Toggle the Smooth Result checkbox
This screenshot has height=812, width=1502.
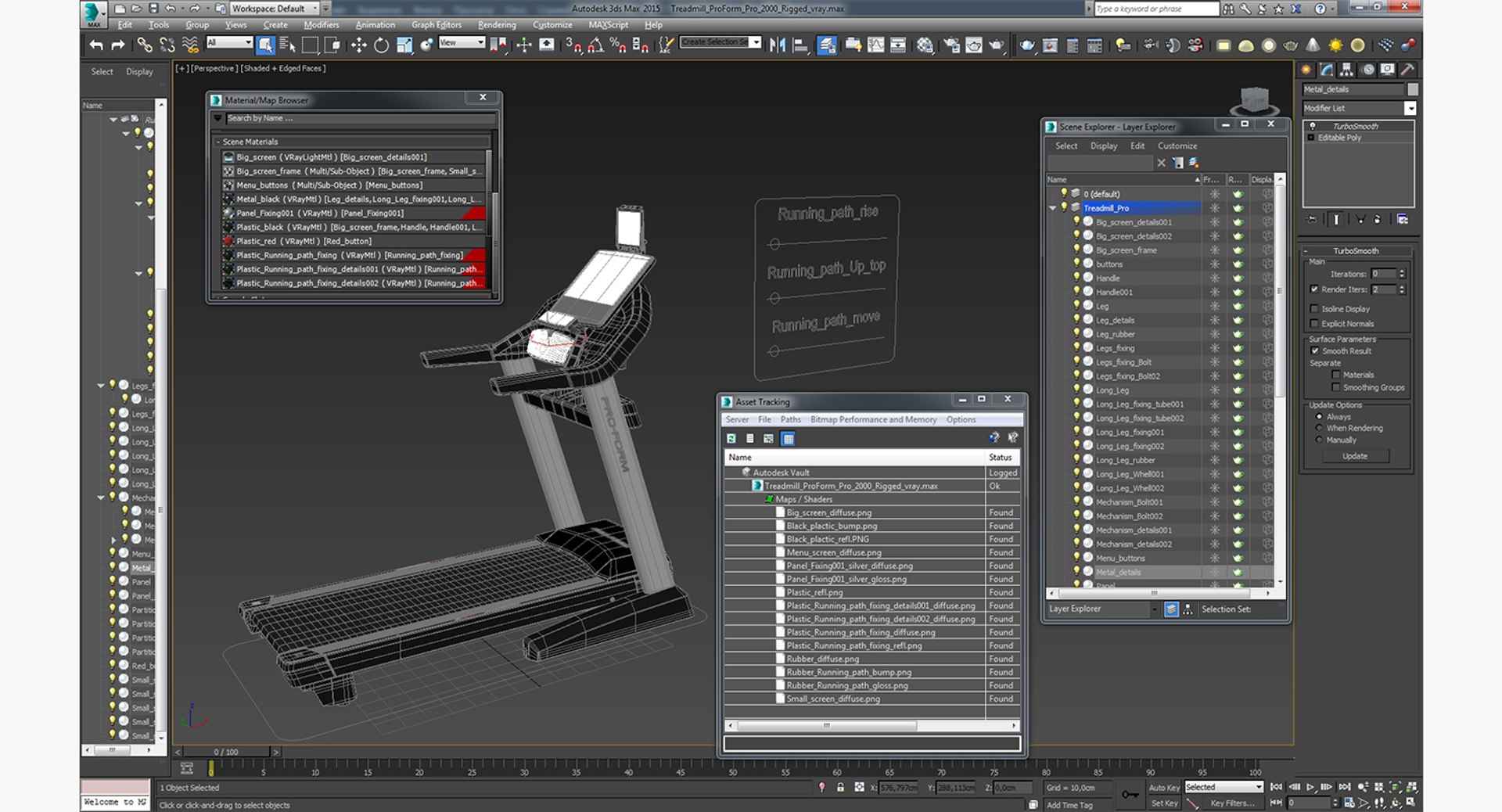coord(1315,351)
